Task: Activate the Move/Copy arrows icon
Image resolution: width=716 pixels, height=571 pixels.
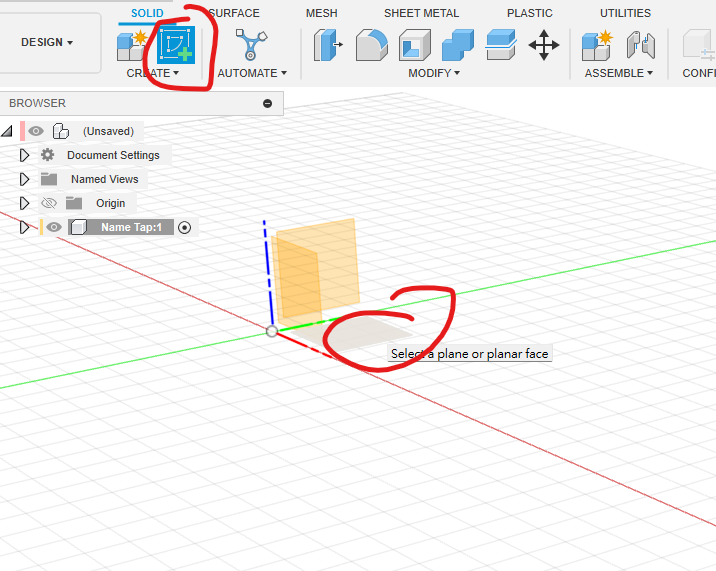Action: [544, 45]
